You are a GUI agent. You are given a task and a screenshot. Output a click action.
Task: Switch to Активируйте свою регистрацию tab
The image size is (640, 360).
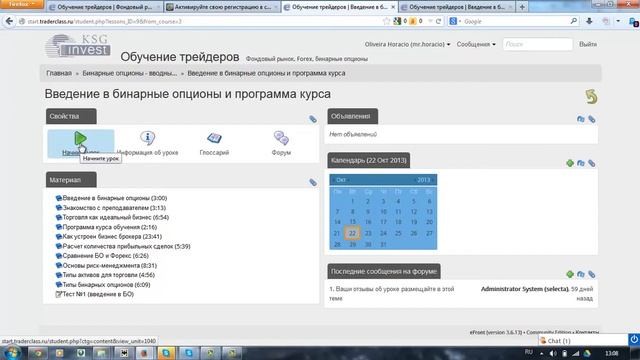[x=222, y=7]
